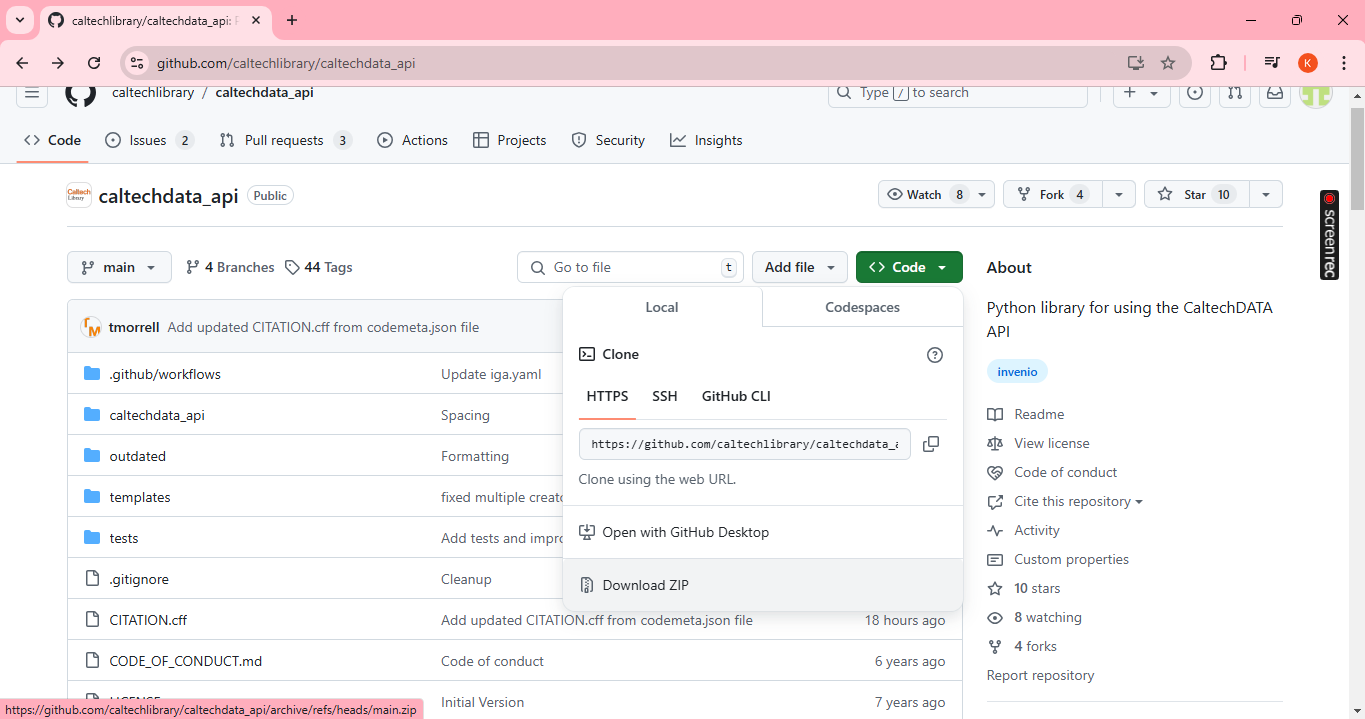This screenshot has height=719, width=1365.
Task: Click the Watch button
Action: pos(925,195)
